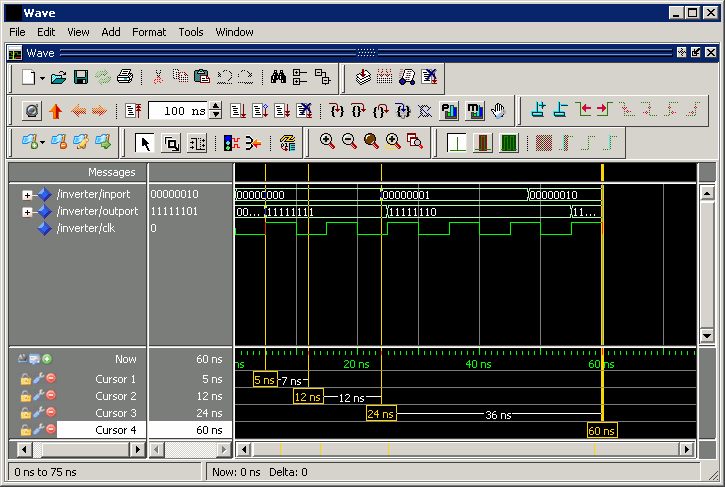Image resolution: width=725 pixels, height=487 pixels.
Task: Click the Save icon in the toolbar
Action: [80, 77]
